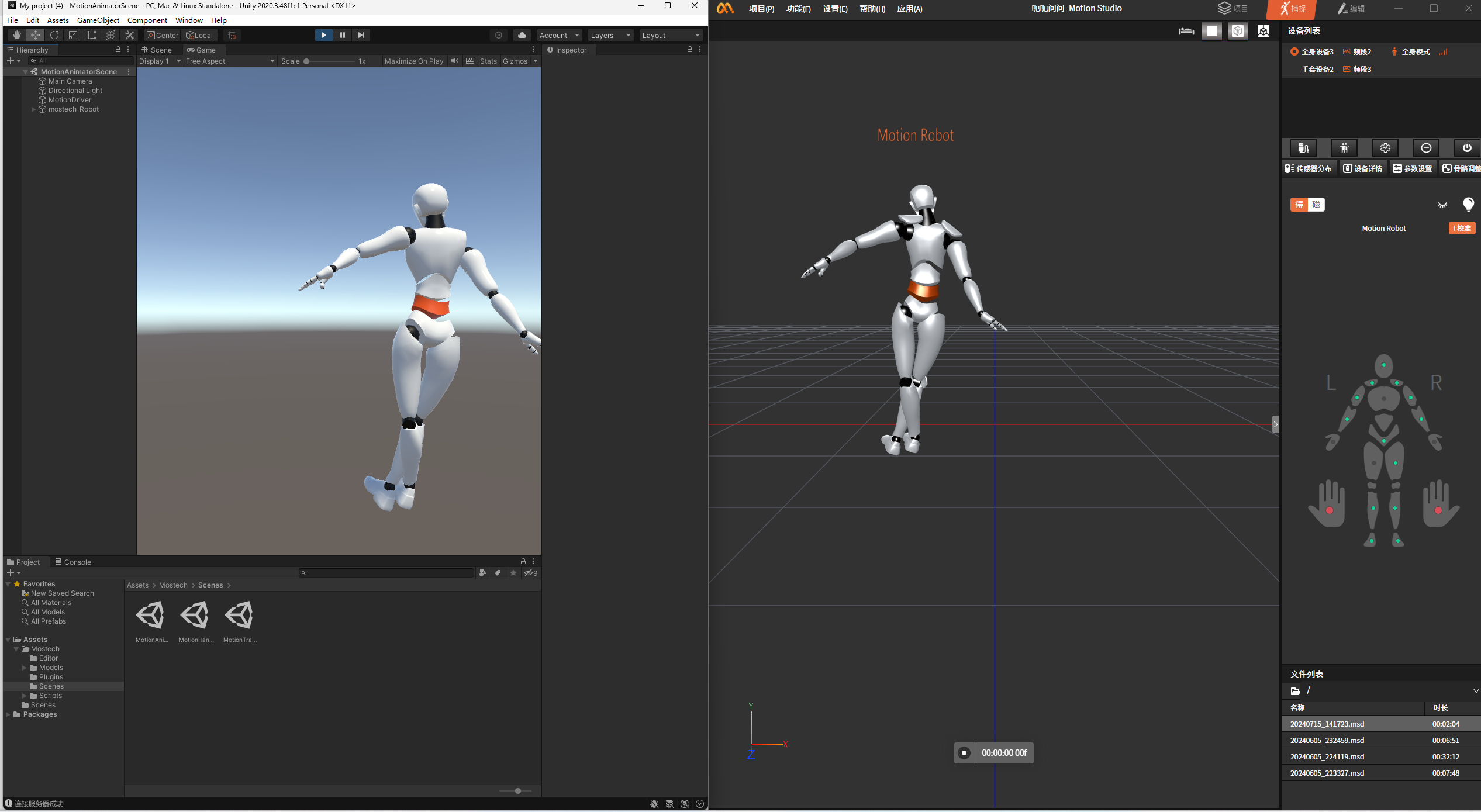Toggle Maximize On Play option
Screen dimensions: 1481x812
coord(413,61)
